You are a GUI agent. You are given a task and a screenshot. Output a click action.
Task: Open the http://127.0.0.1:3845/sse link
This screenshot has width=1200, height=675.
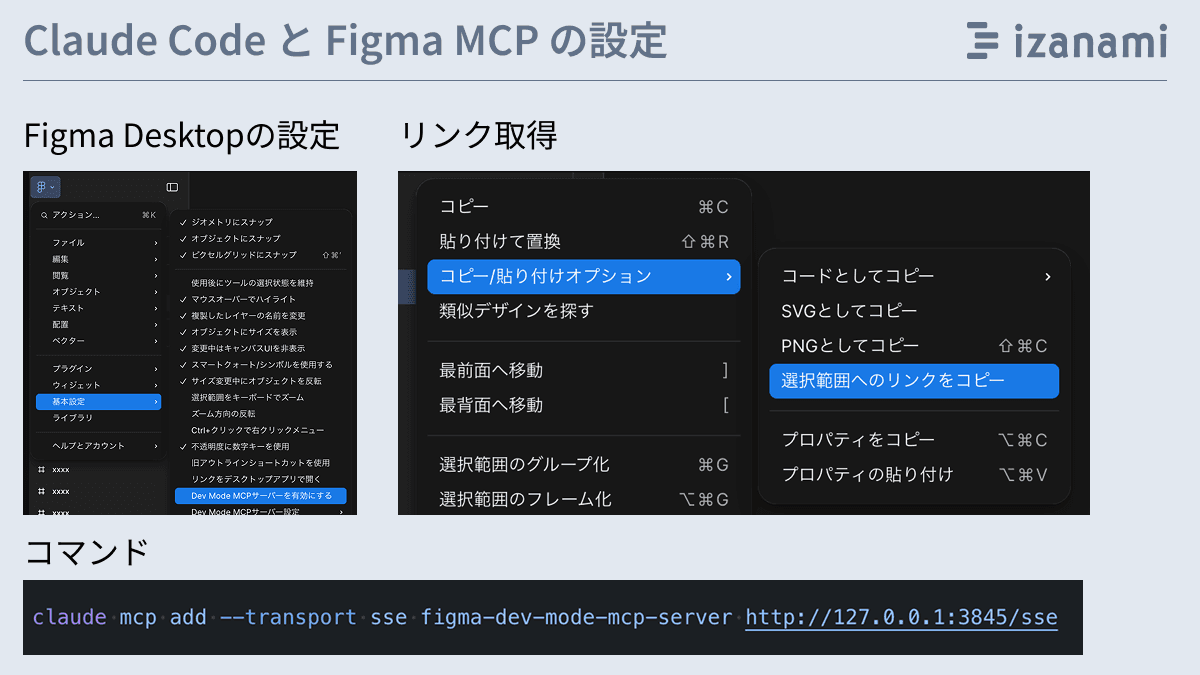[x=901, y=616]
